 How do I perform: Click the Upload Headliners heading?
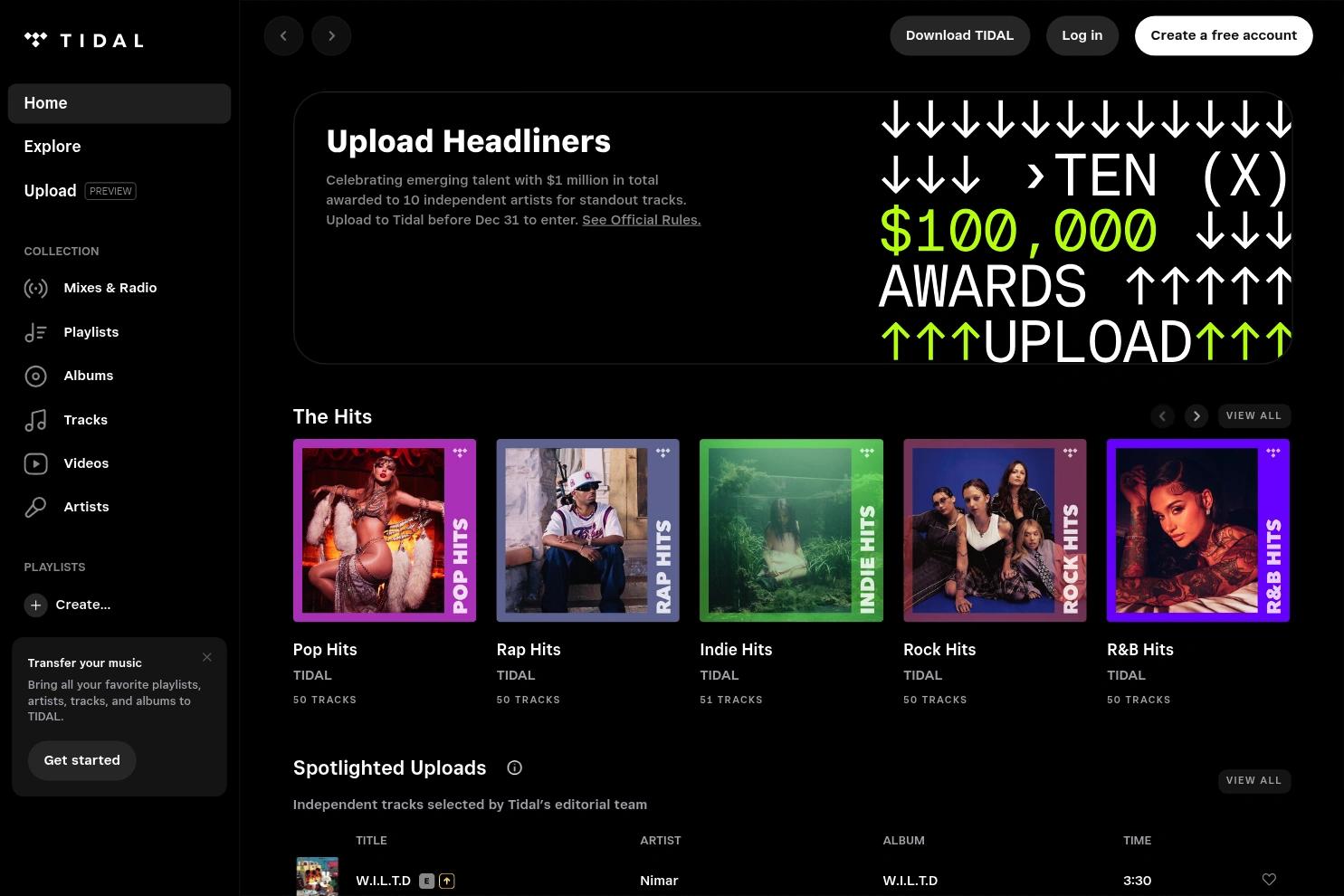tap(469, 141)
